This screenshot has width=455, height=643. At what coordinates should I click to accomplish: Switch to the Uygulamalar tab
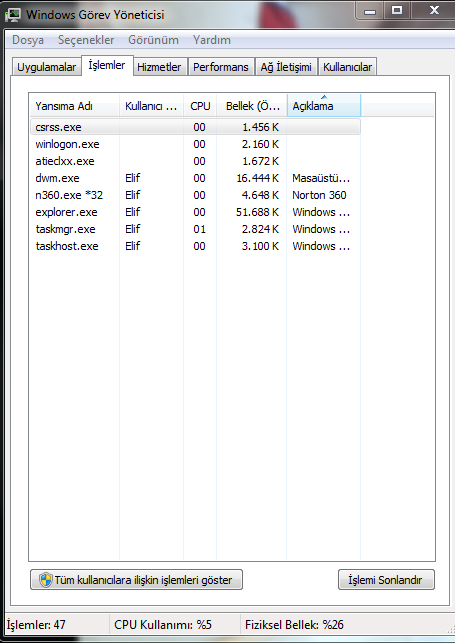pyautogui.click(x=46, y=67)
